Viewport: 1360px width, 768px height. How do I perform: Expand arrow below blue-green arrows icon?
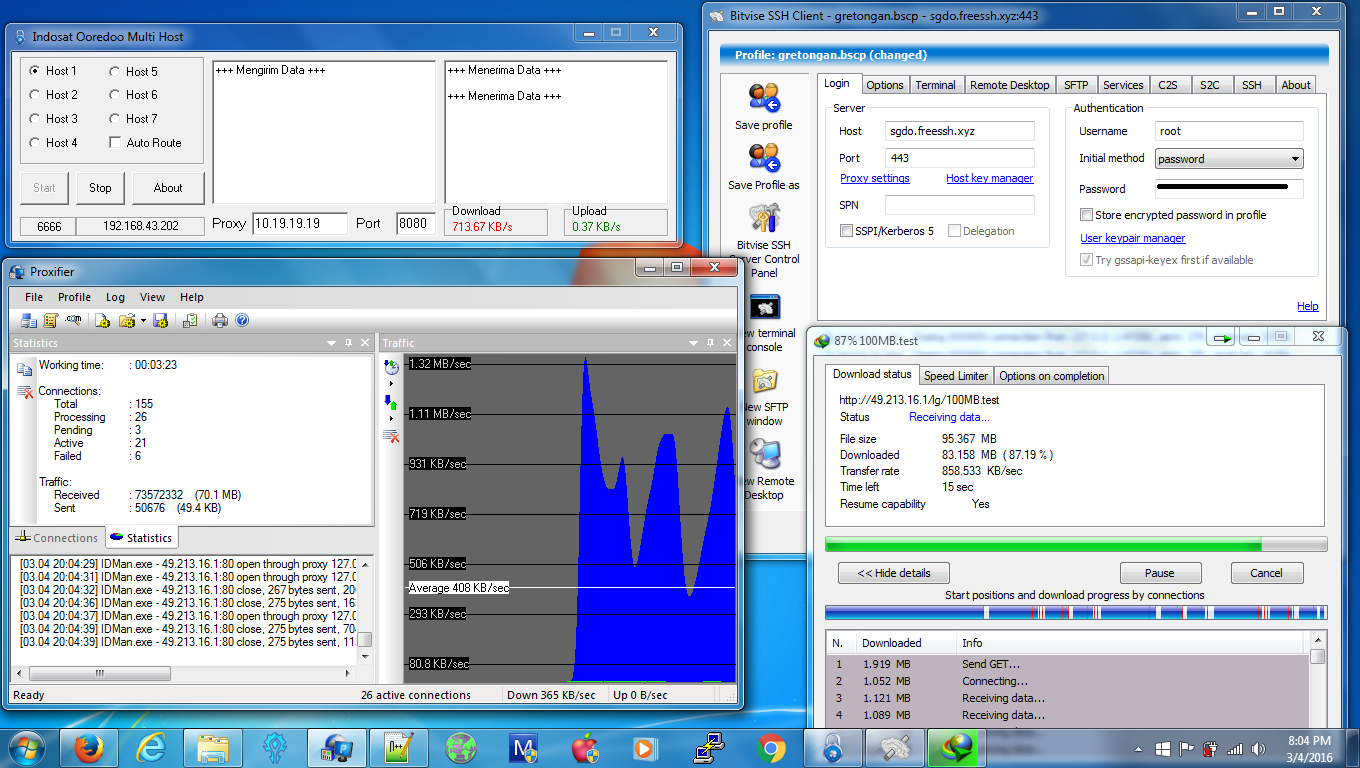pos(391,418)
